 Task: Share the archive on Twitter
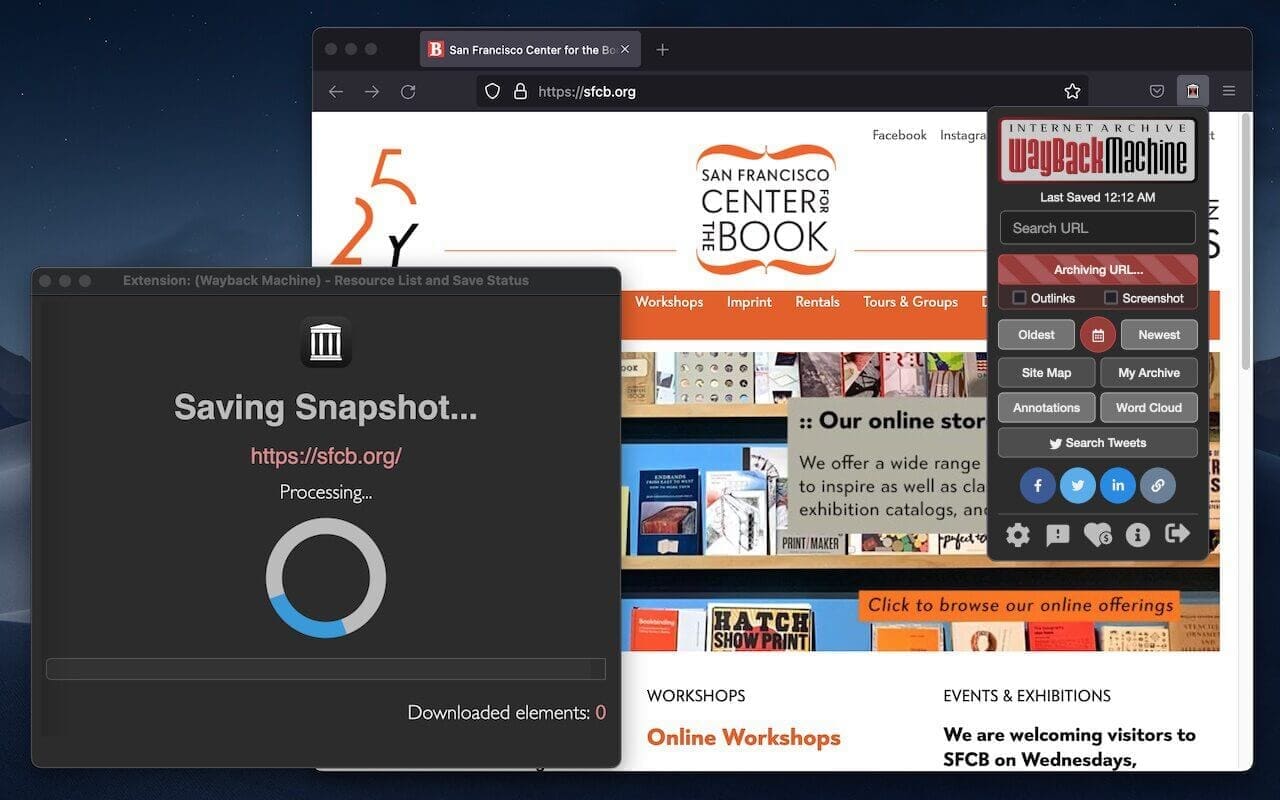(1078, 486)
